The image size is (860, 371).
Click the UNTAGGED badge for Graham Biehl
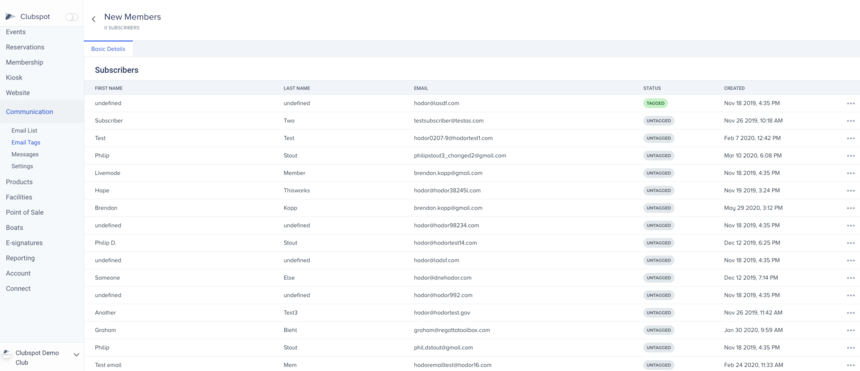(659, 330)
